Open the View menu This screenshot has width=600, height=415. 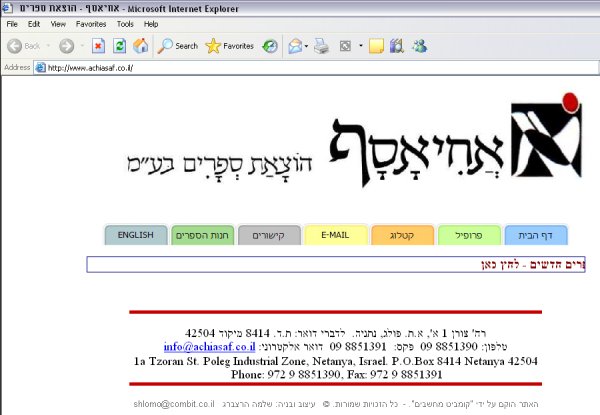(58, 24)
